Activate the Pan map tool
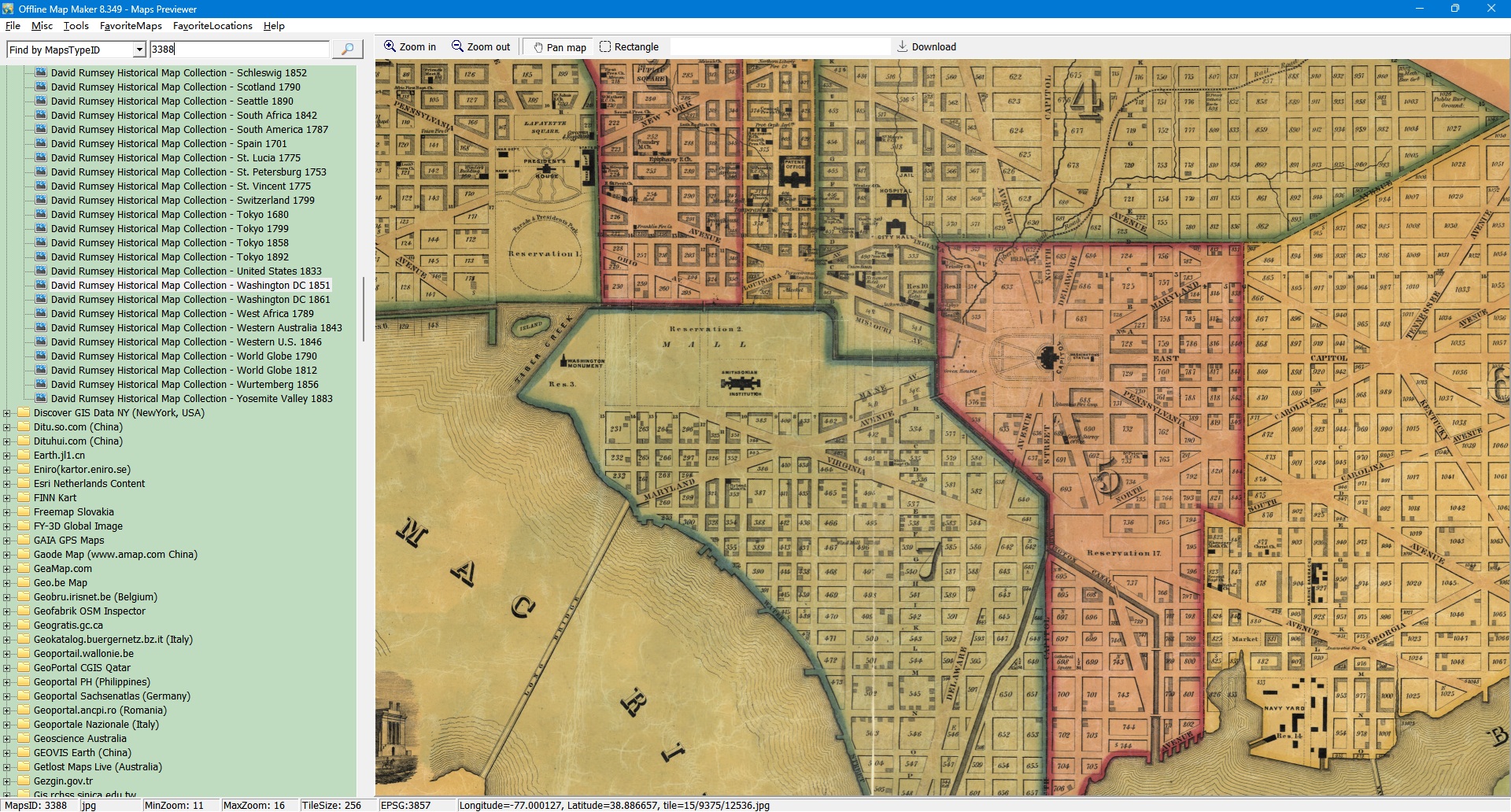 pos(560,47)
